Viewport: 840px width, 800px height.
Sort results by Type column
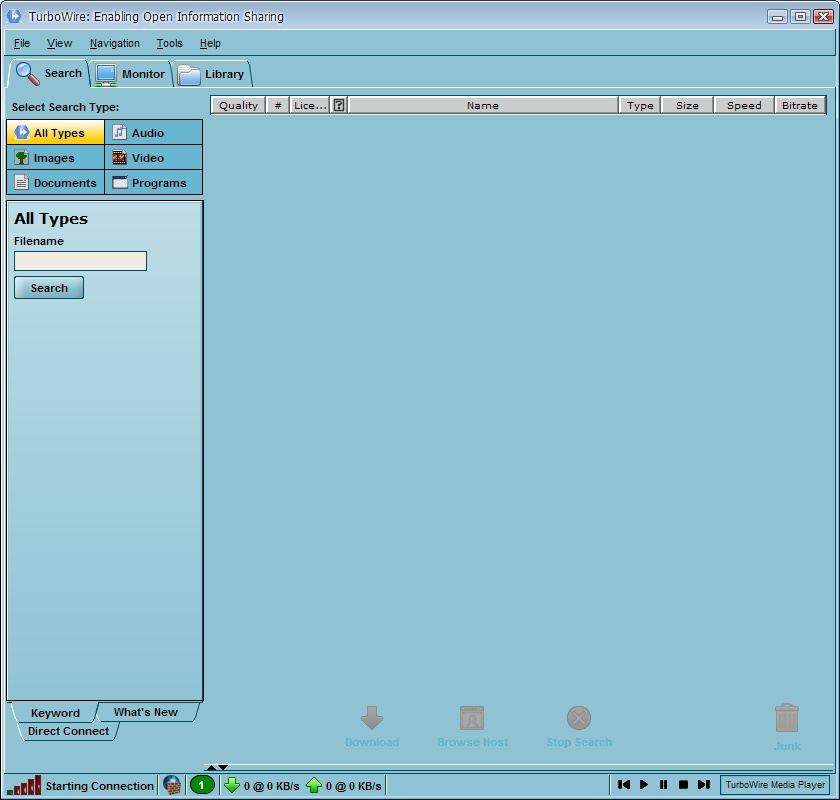[x=640, y=106]
